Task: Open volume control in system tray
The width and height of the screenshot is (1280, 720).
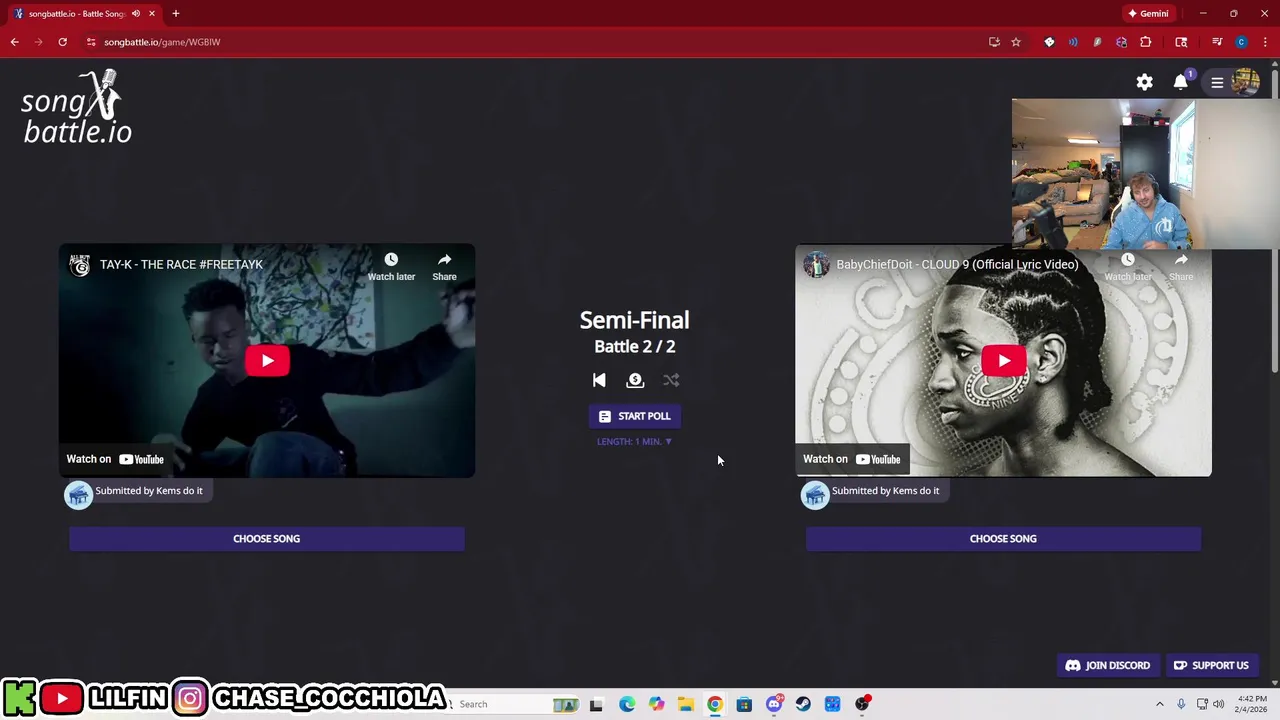Action: point(1219,704)
